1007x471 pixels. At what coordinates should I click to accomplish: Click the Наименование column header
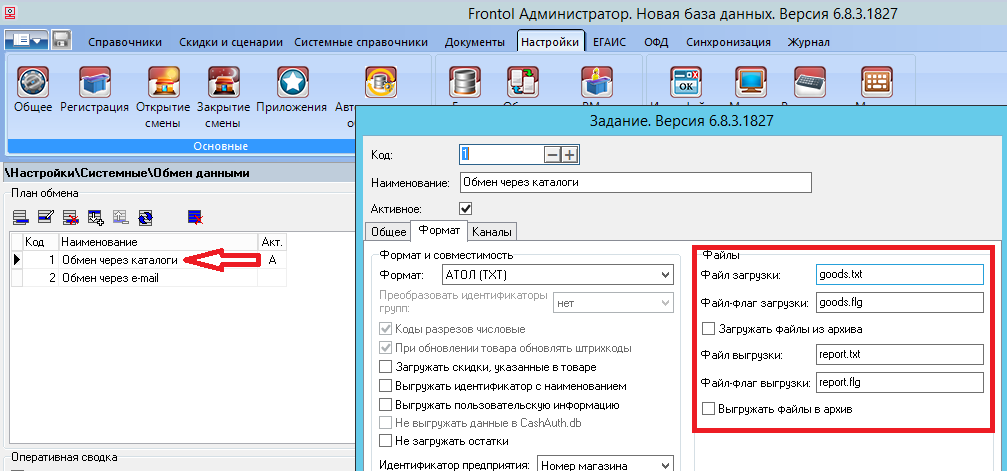coord(158,242)
